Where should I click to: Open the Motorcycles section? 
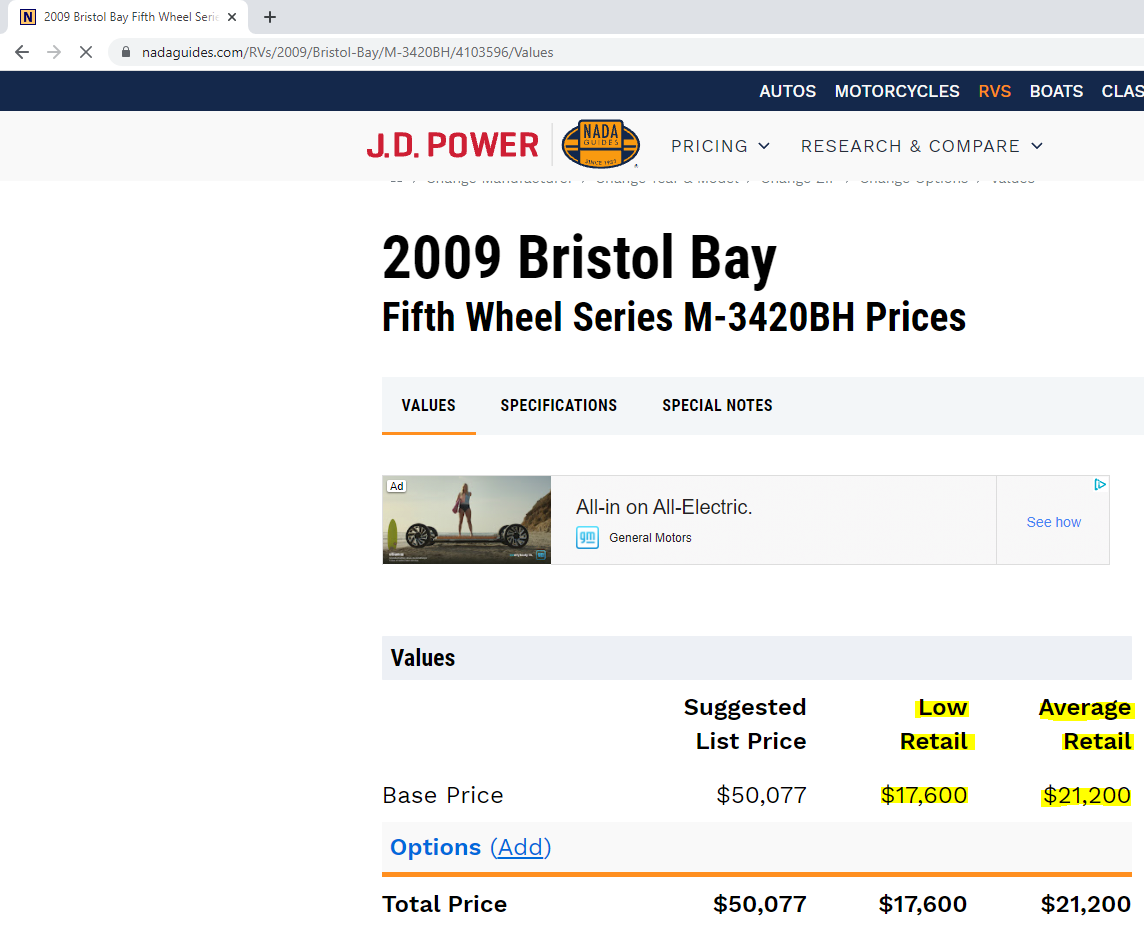[897, 91]
